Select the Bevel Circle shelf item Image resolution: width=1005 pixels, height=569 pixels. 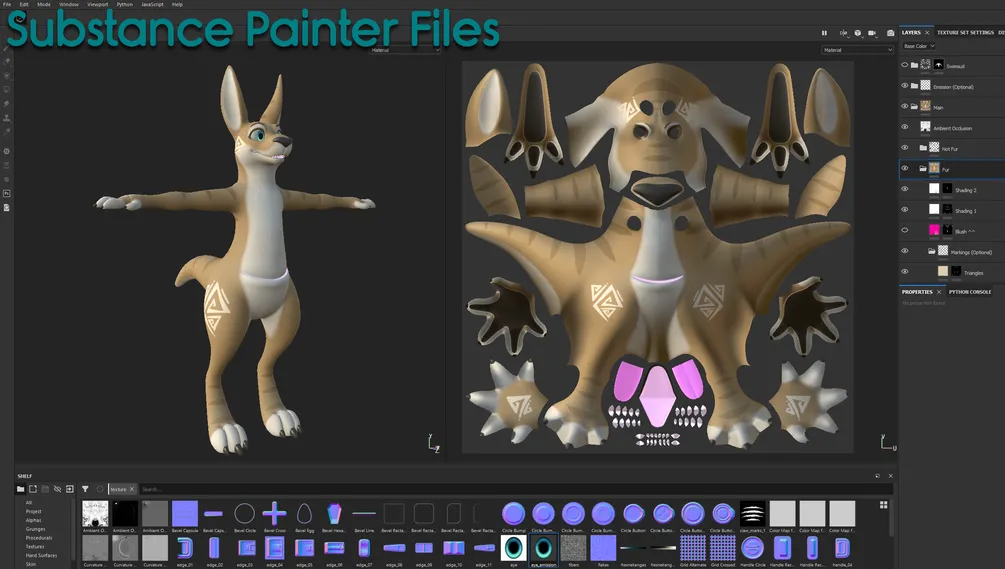244,514
